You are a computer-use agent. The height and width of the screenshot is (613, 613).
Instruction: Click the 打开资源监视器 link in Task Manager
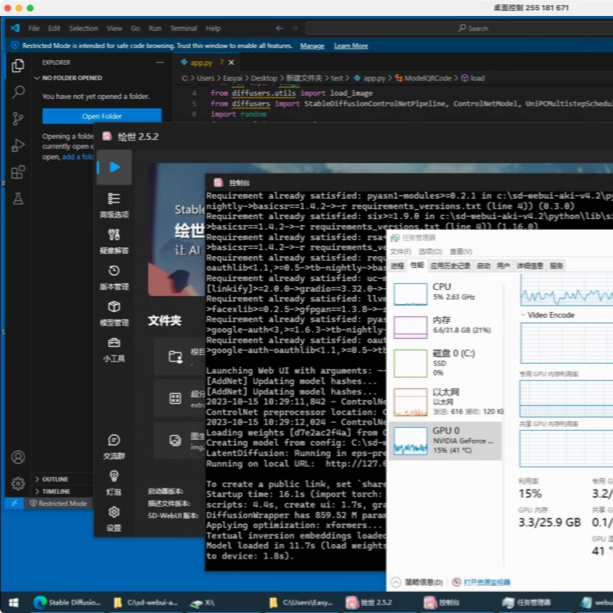[x=486, y=582]
